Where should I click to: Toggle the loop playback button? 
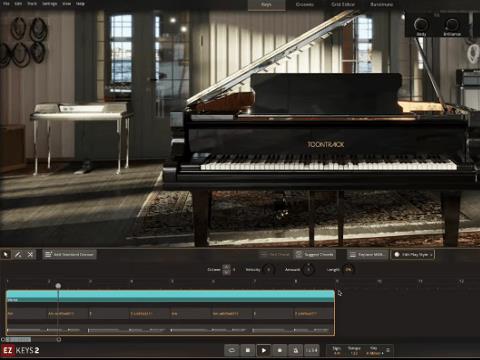click(232, 350)
